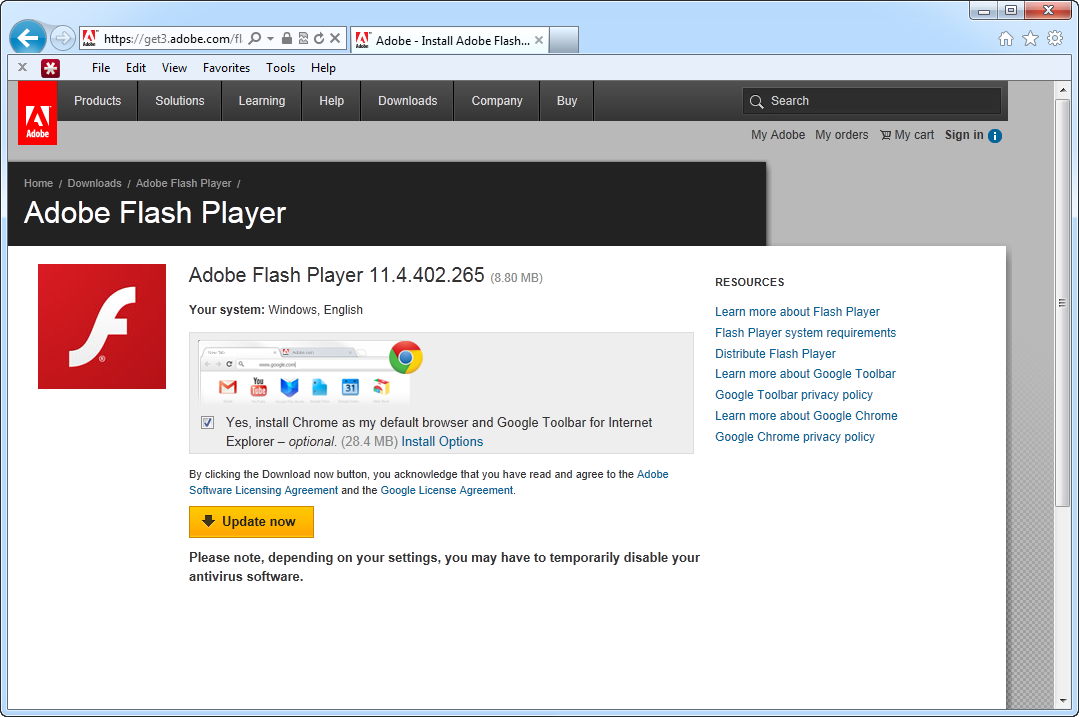Uncheck the install Chrome and Google Toolbar checkbox
The width and height of the screenshot is (1079, 717).
click(x=207, y=422)
